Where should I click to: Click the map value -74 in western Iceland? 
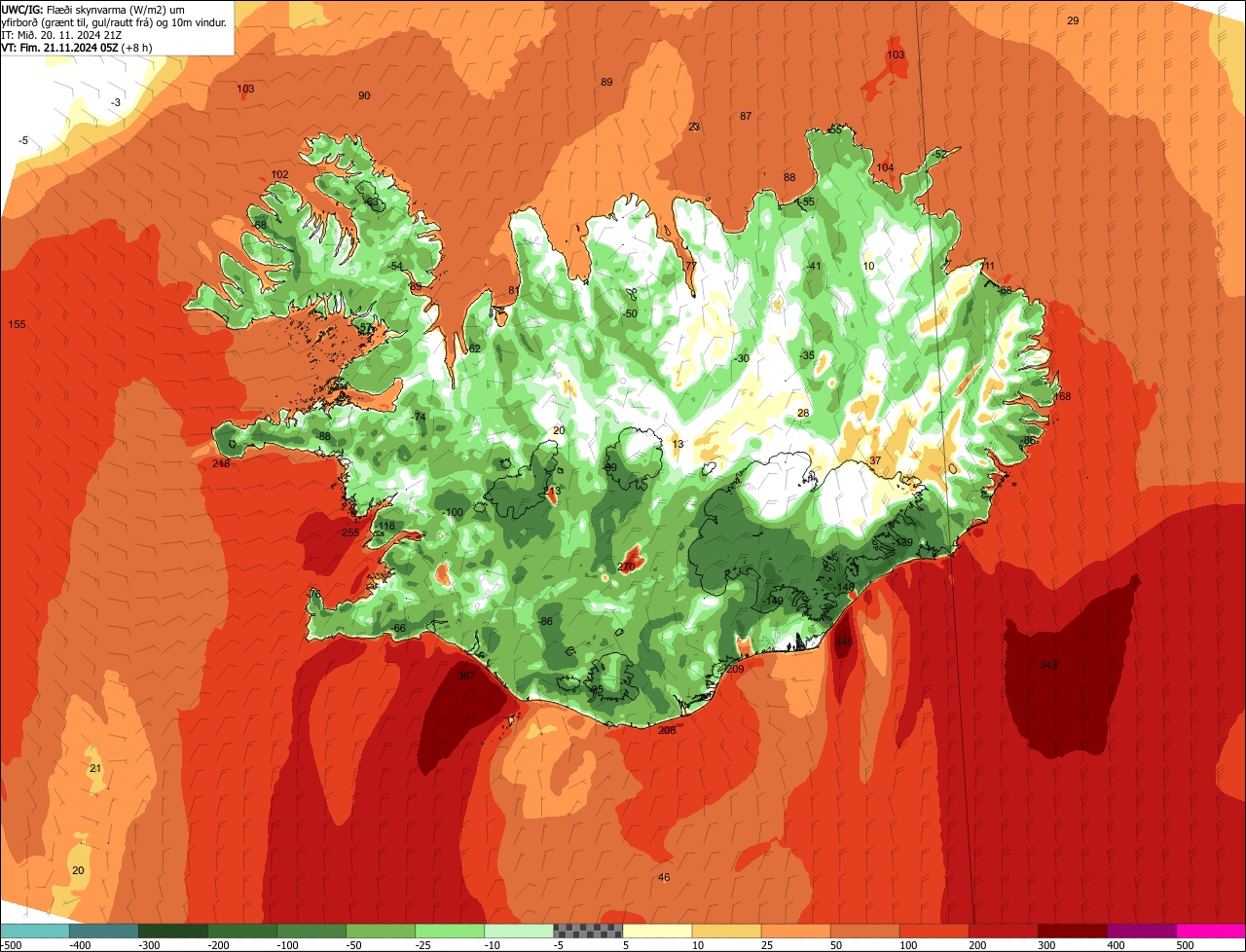419,417
